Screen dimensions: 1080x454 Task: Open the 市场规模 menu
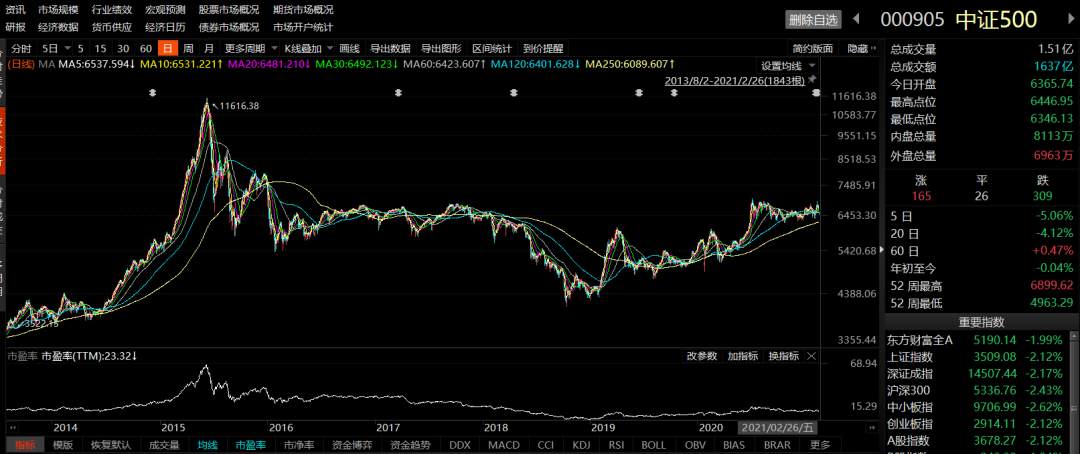coord(59,10)
